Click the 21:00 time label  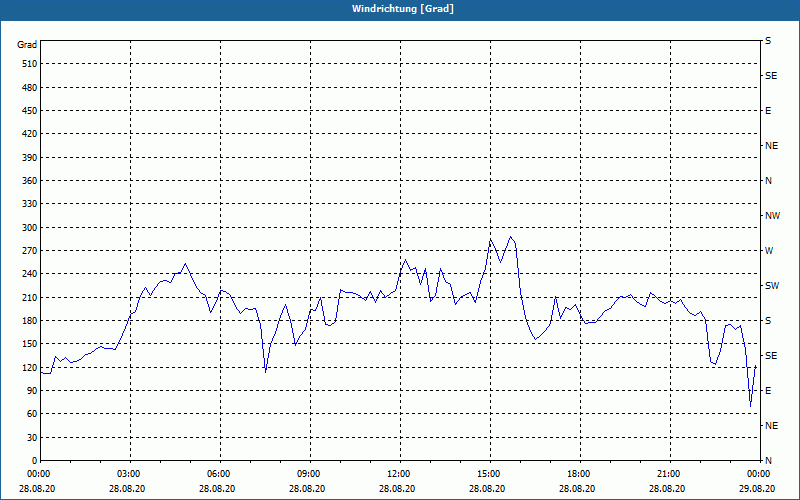(670, 474)
